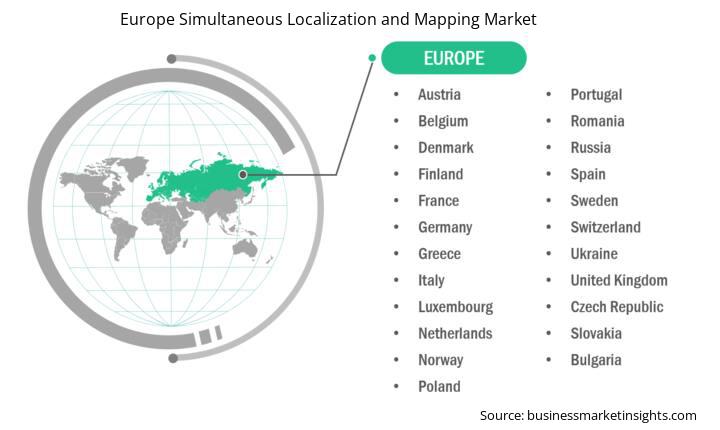Click the Europe Simultaneous Localization chart title
This screenshot has width=720, height=430.
tap(328, 19)
